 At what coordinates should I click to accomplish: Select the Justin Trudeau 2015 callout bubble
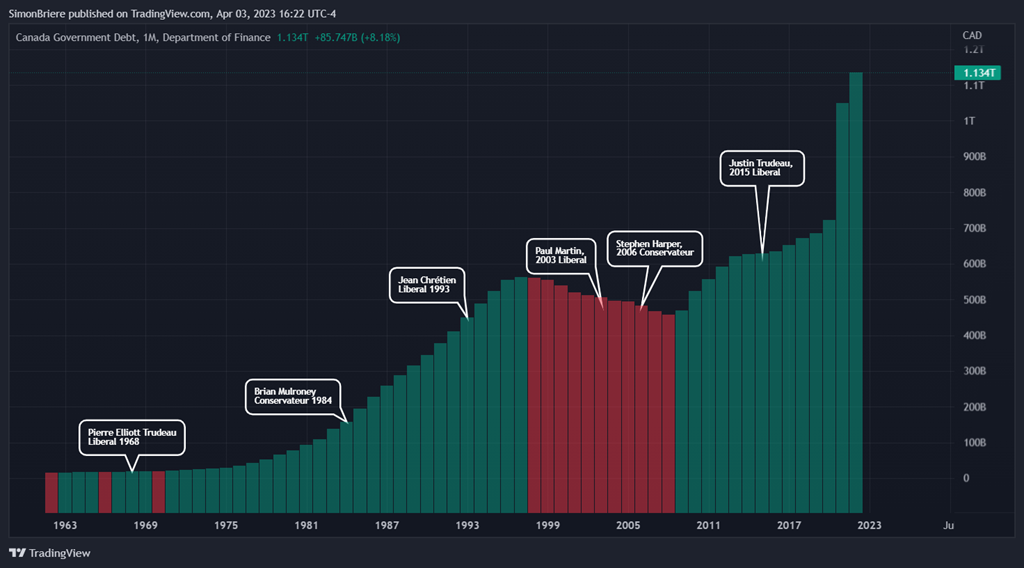tap(761, 167)
